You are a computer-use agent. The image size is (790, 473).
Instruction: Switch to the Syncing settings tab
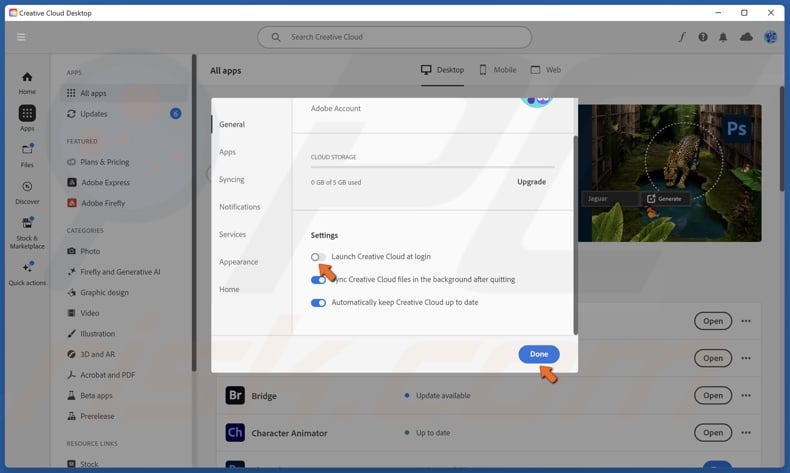click(232, 180)
